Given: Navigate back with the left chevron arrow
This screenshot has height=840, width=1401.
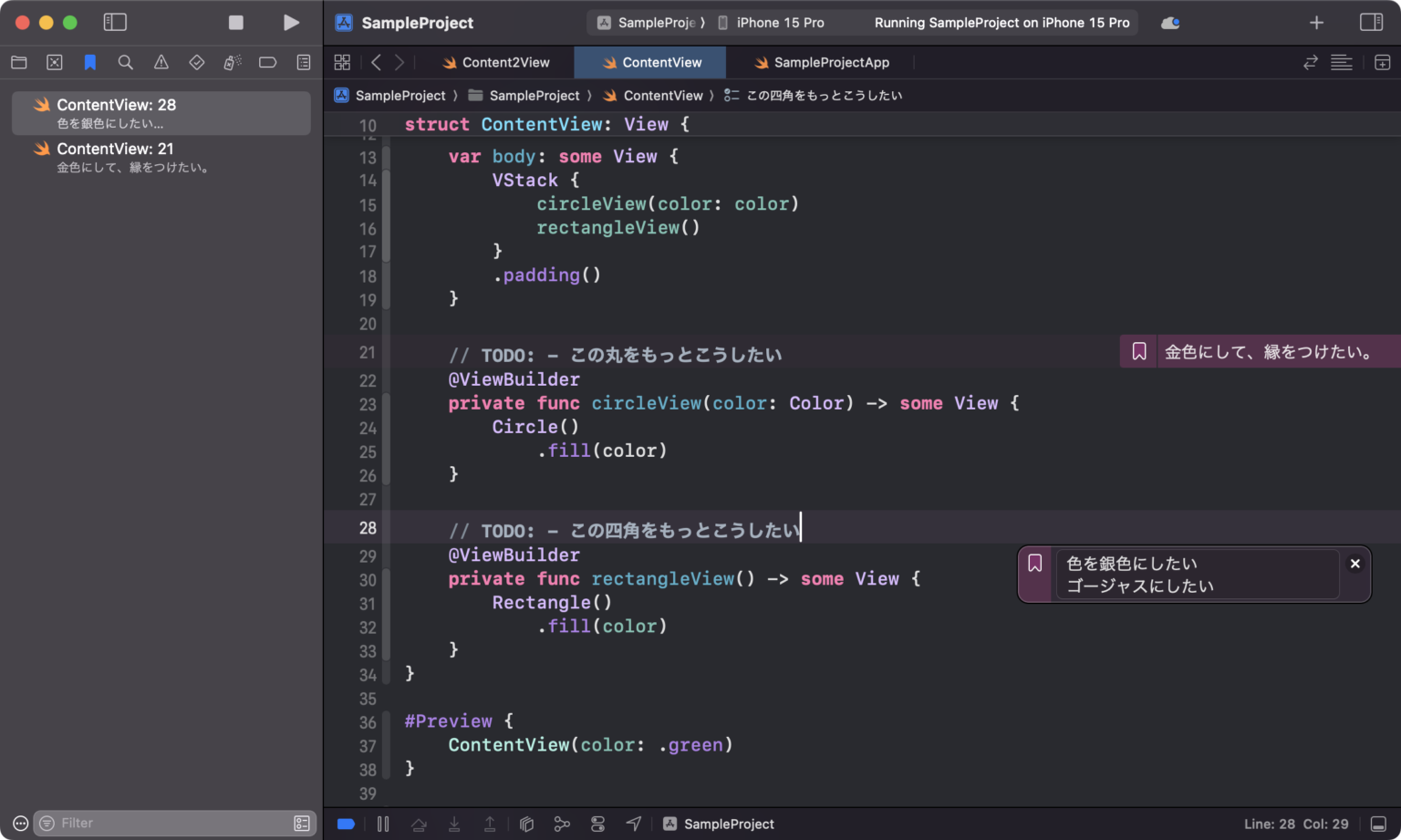Looking at the screenshot, I should 376,62.
